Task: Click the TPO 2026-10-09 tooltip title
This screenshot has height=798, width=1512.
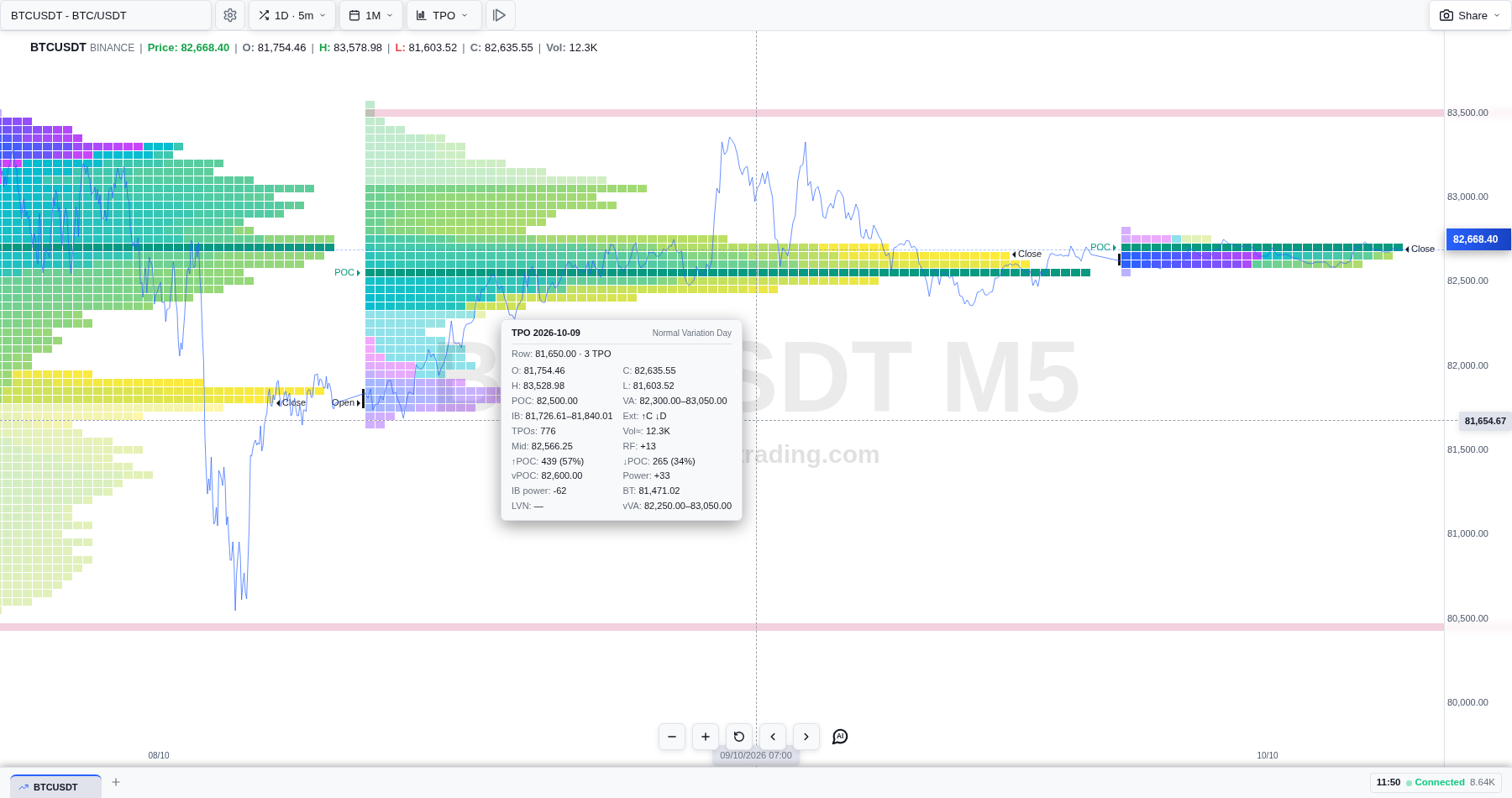Action: (x=546, y=333)
